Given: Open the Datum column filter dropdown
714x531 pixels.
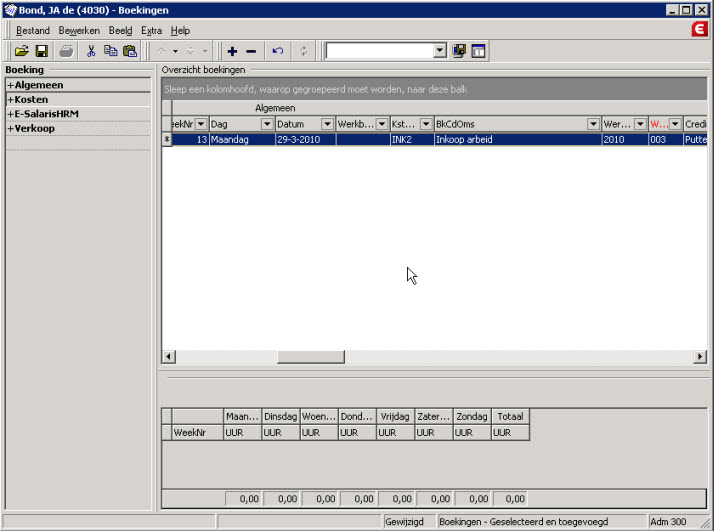Looking at the screenshot, I should (327, 124).
